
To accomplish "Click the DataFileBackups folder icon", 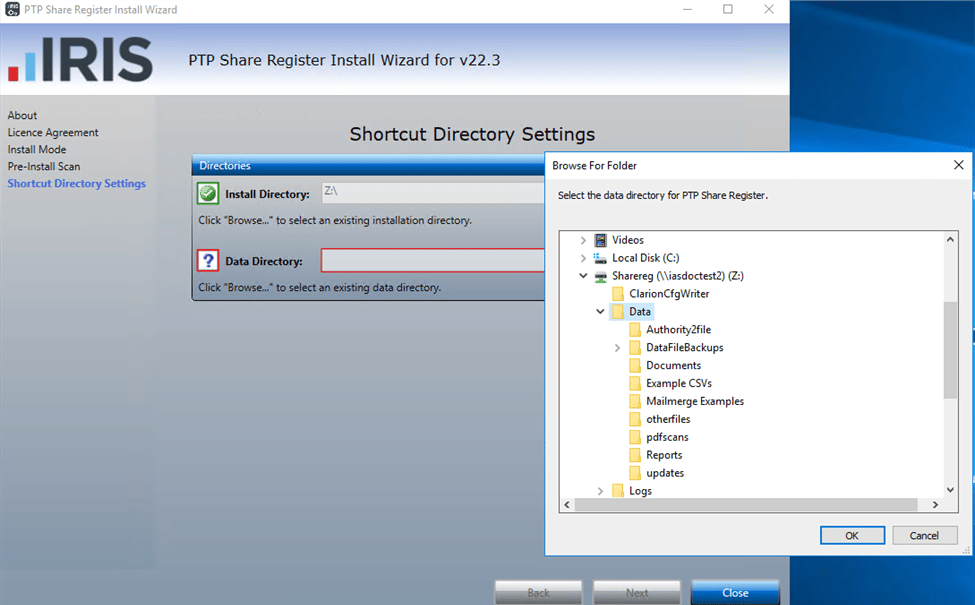I will coord(634,348).
